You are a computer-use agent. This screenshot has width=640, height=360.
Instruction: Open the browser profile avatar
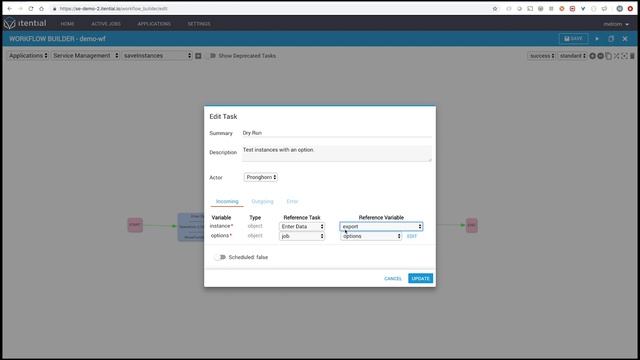click(x=620, y=8)
